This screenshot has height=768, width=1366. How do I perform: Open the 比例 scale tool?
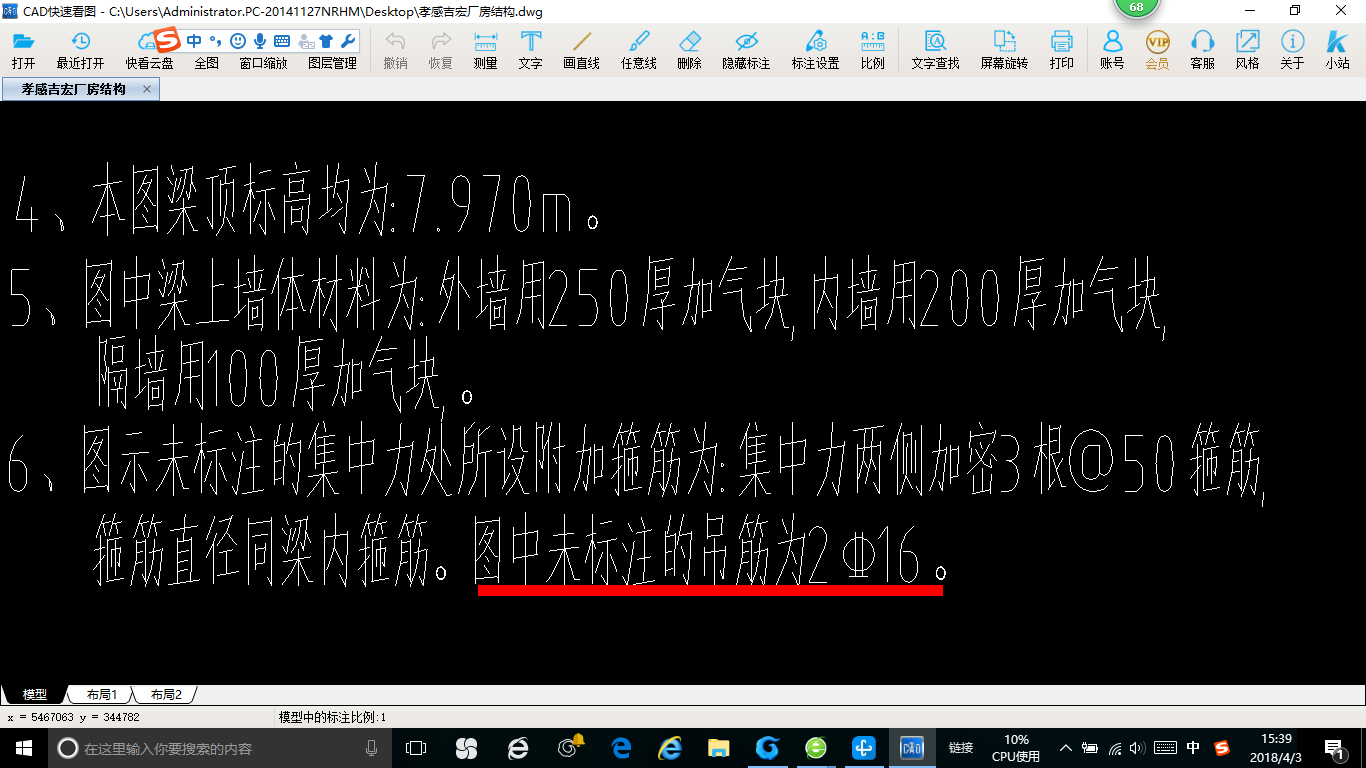(872, 49)
